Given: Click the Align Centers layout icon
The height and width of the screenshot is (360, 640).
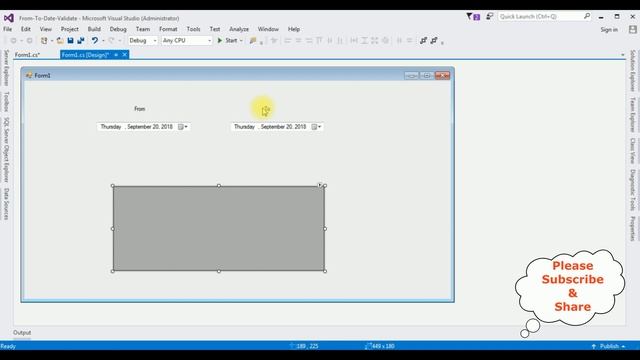Looking at the screenshot, I should (x=298, y=40).
